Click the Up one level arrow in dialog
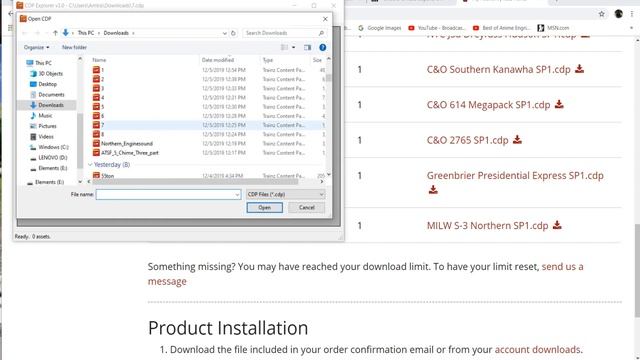 pos(56,33)
